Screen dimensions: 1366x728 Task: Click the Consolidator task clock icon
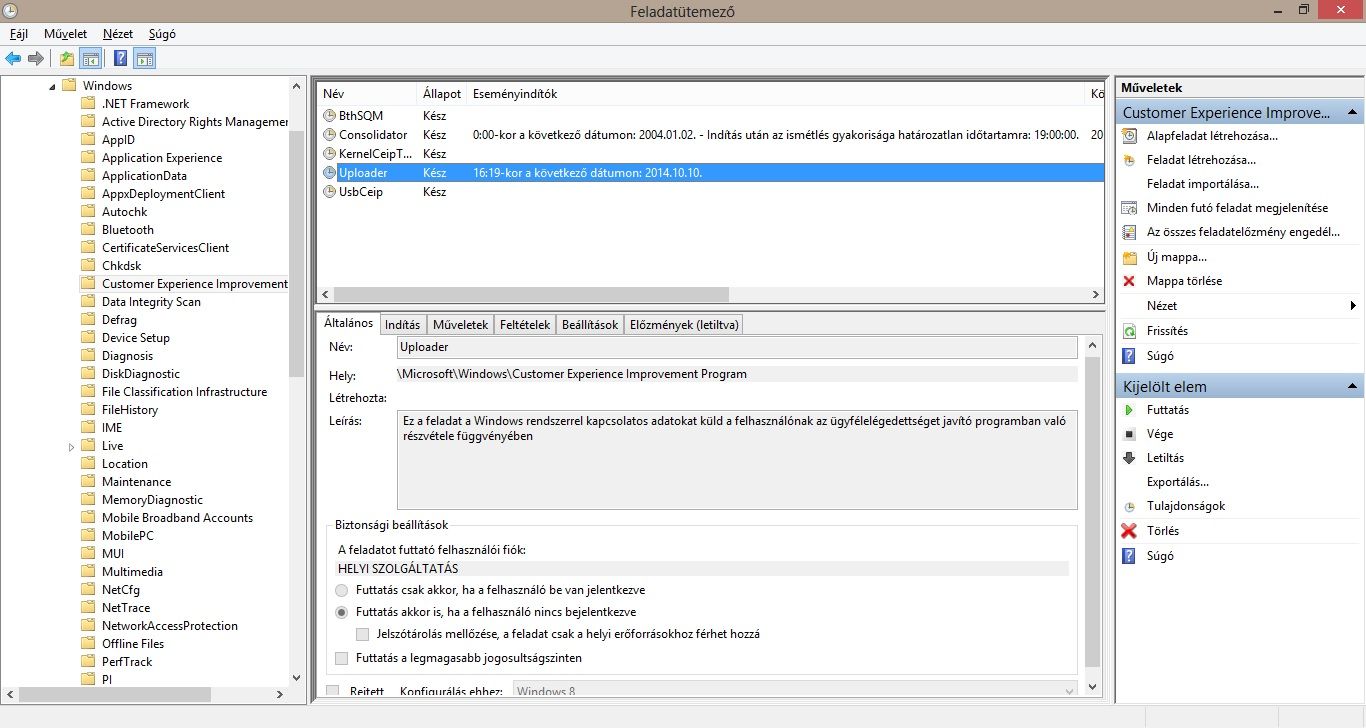[x=329, y=135]
